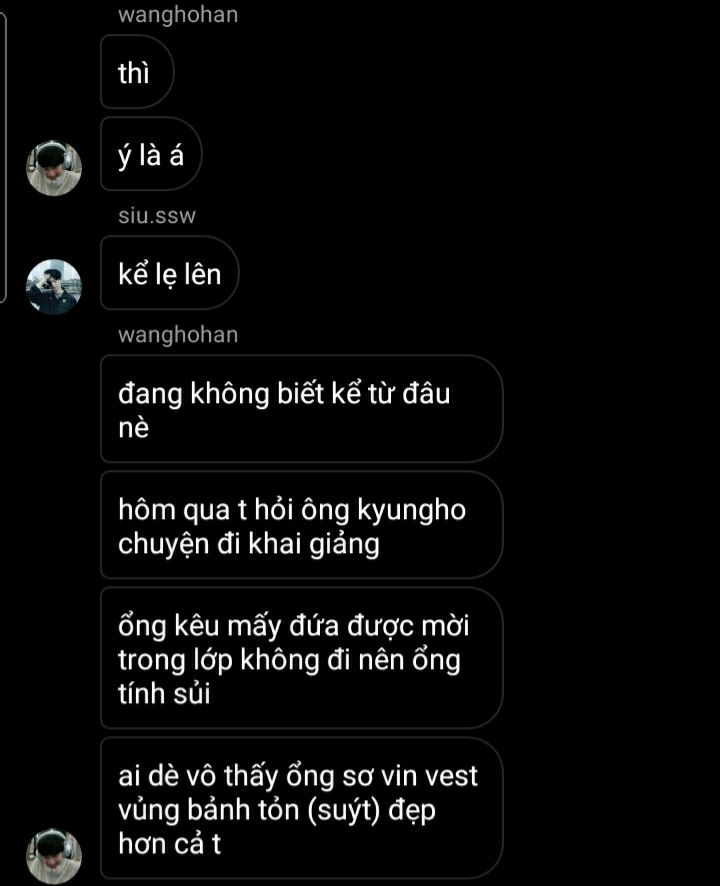Select the "đang không biết kể từ đâu" message
Screen dimensions: 720x886
click(x=301, y=409)
